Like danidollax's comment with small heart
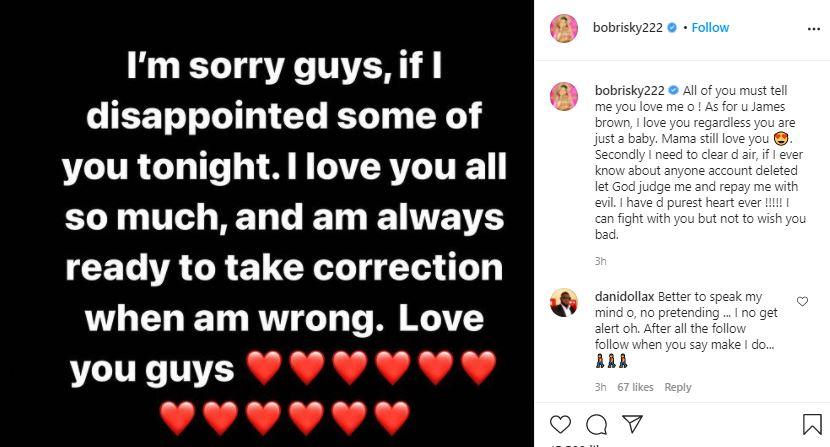Image resolution: width=830 pixels, height=447 pixels. coord(802,301)
